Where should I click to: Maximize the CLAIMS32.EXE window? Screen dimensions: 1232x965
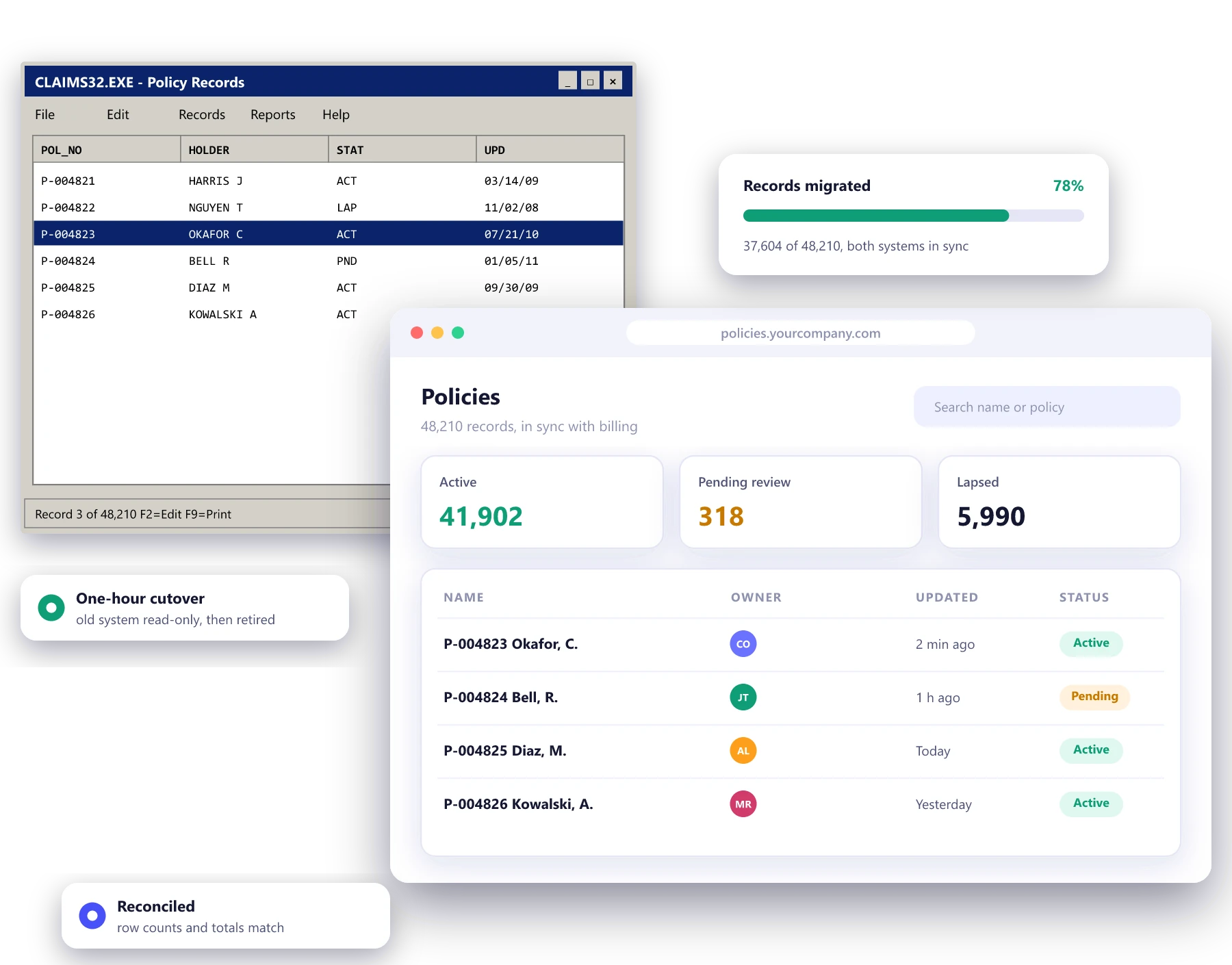[590, 81]
